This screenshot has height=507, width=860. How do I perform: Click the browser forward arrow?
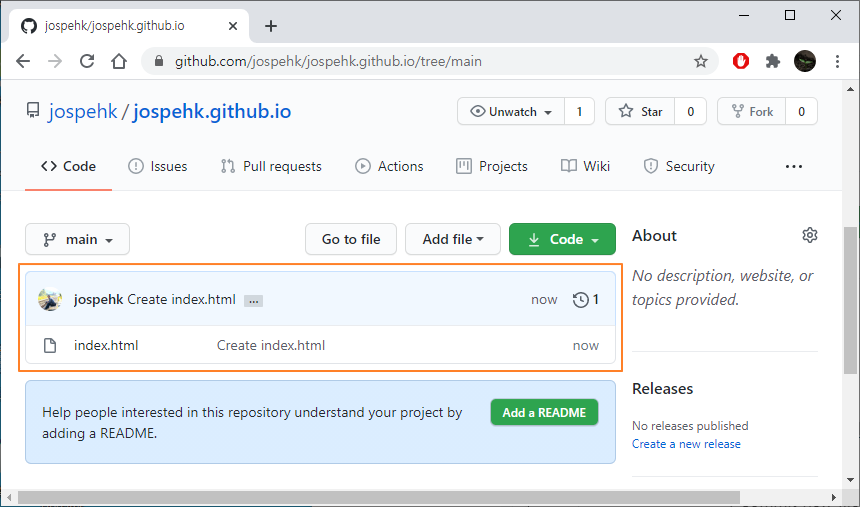coord(55,61)
